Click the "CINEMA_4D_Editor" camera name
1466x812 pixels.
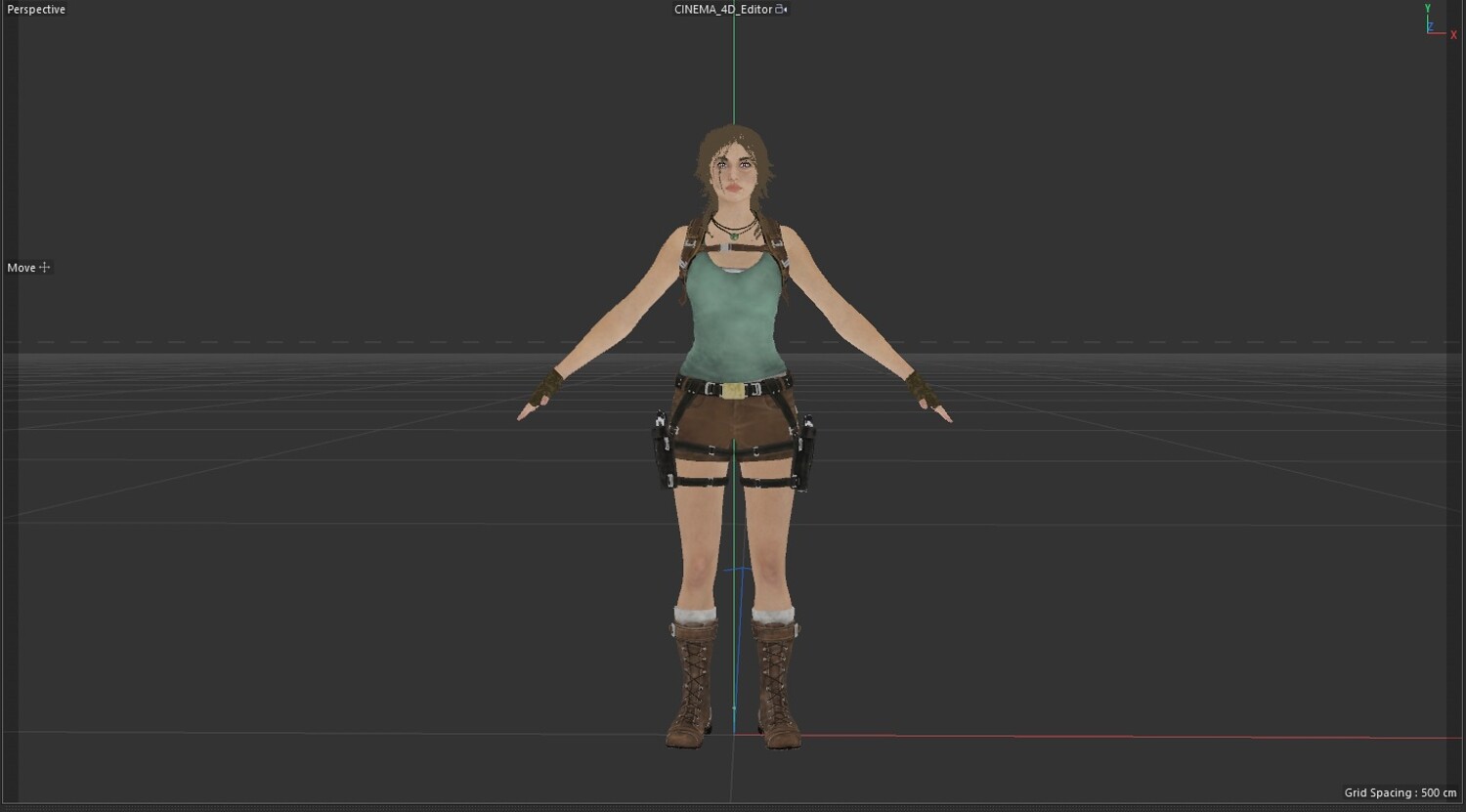[x=723, y=10]
